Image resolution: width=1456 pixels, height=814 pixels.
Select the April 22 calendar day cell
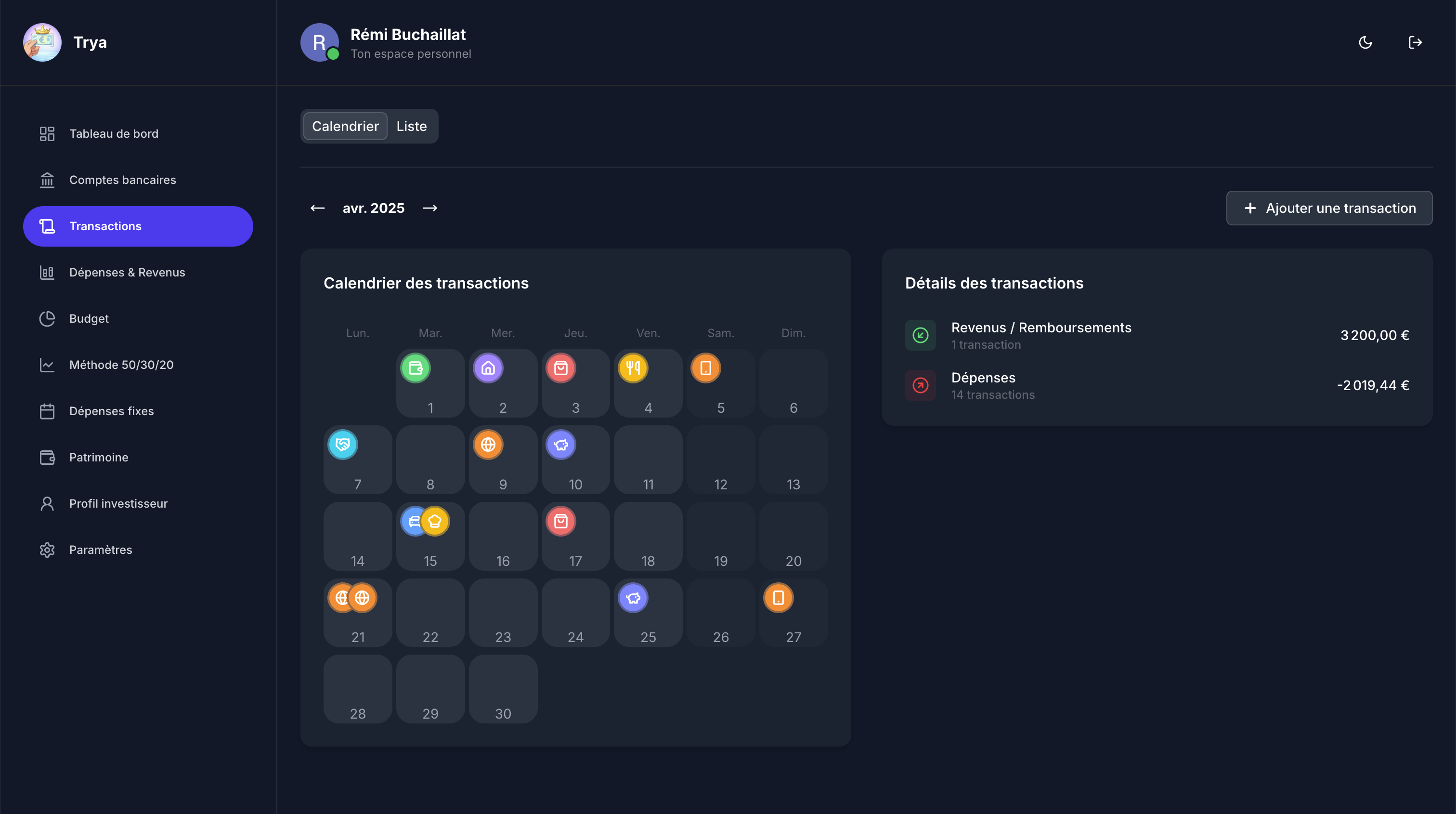tap(430, 613)
